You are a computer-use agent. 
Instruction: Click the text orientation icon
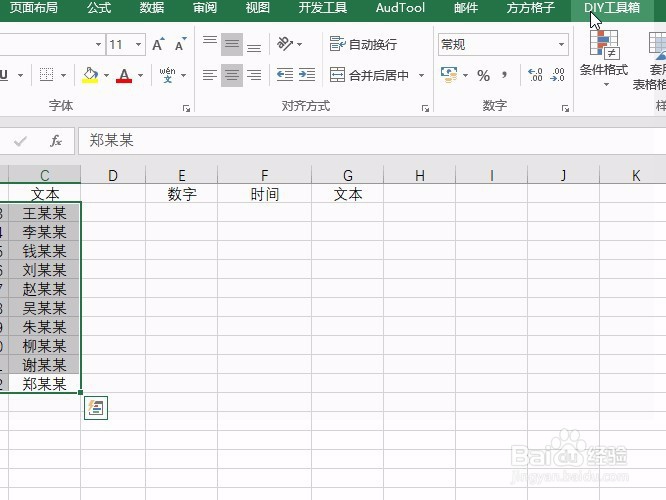point(285,44)
